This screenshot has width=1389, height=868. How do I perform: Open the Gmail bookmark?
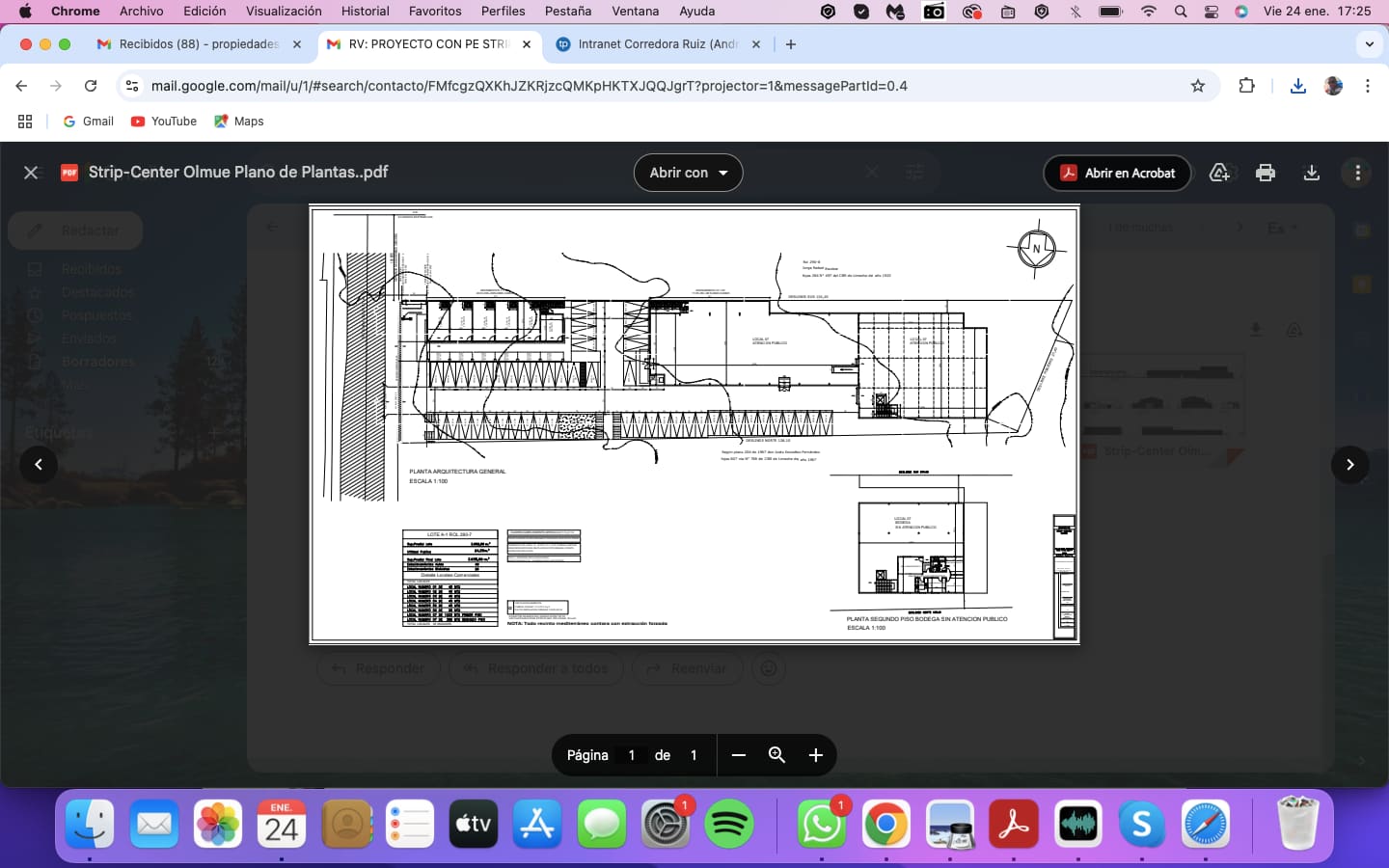click(x=89, y=122)
